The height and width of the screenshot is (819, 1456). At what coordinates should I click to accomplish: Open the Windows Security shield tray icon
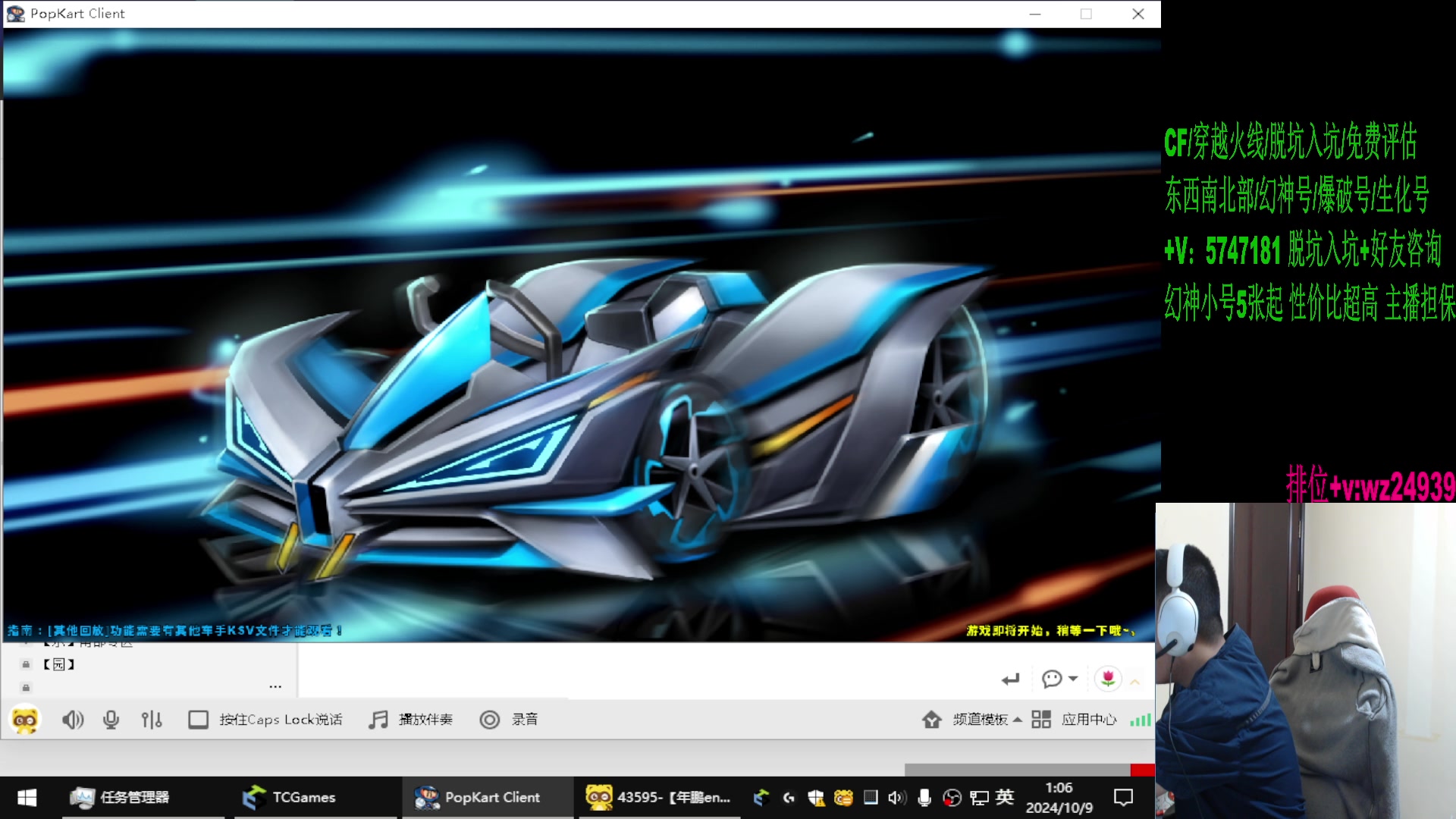pos(816,798)
